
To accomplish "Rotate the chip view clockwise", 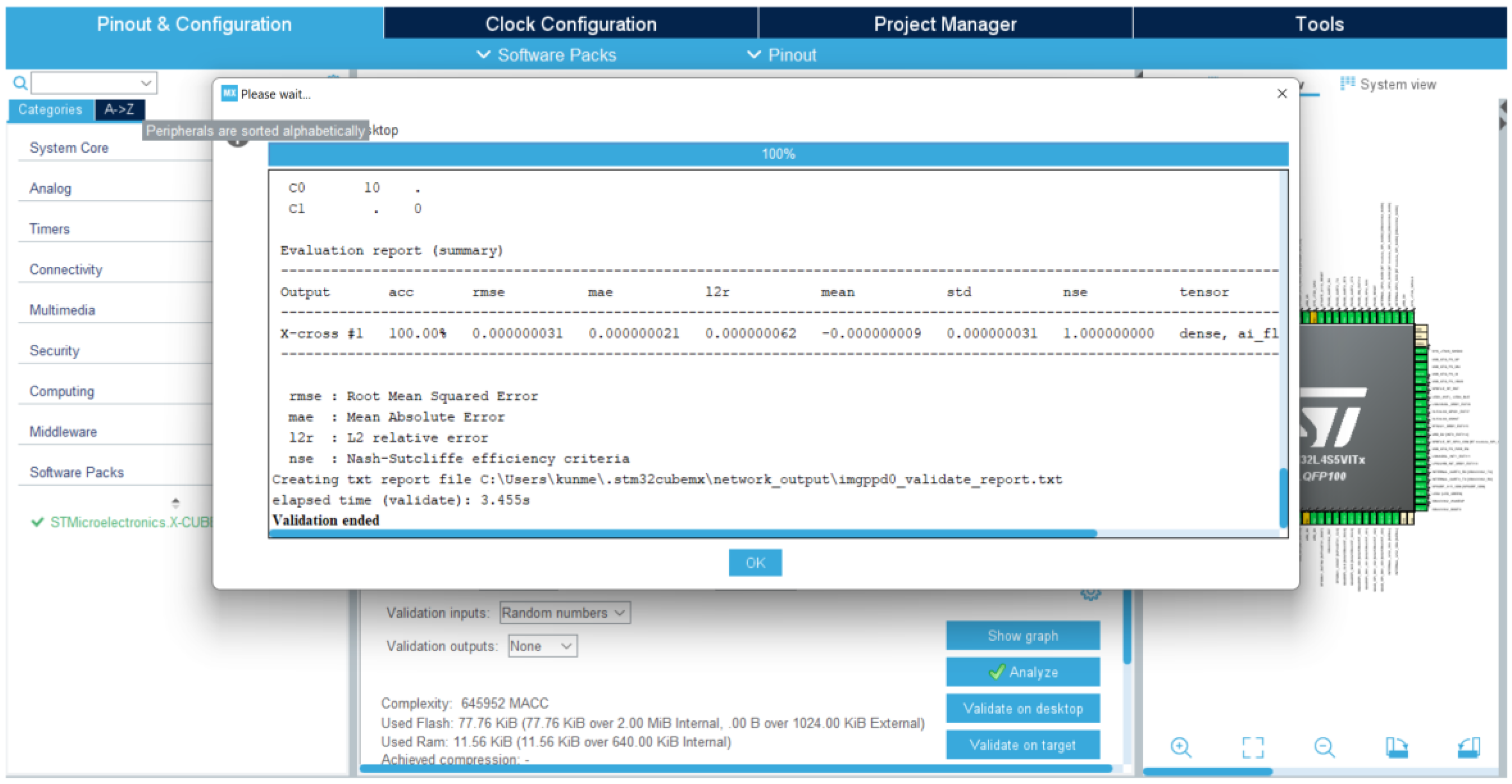I will 1396,747.
